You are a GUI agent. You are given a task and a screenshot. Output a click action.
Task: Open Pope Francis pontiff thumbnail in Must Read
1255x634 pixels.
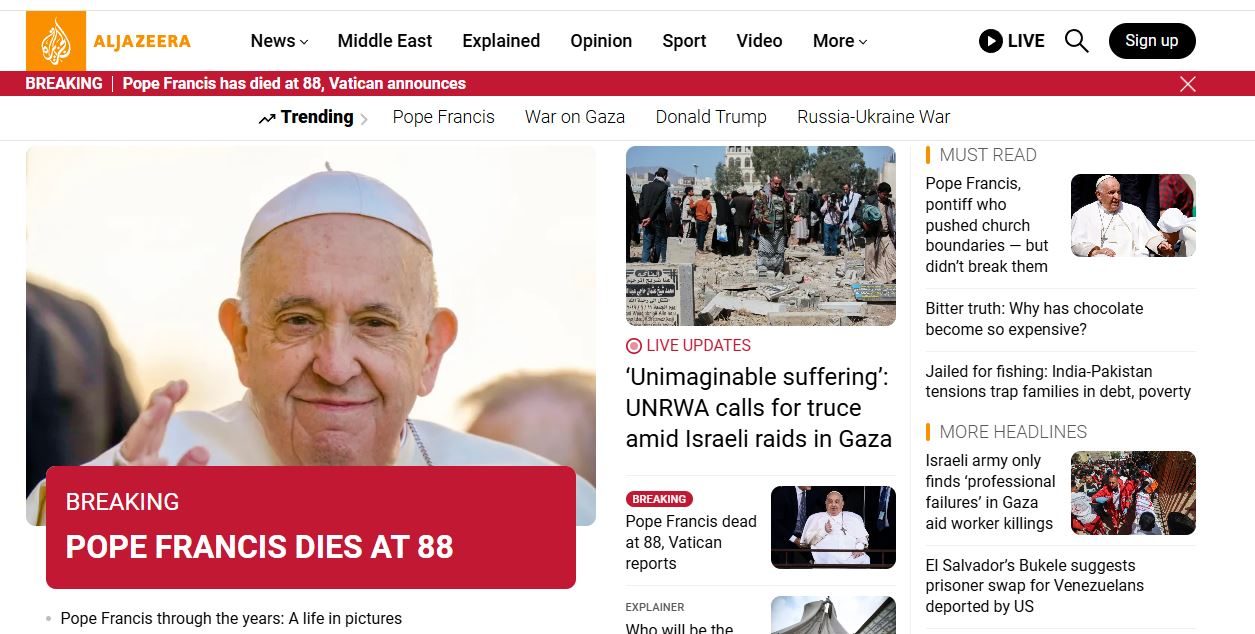(1133, 215)
